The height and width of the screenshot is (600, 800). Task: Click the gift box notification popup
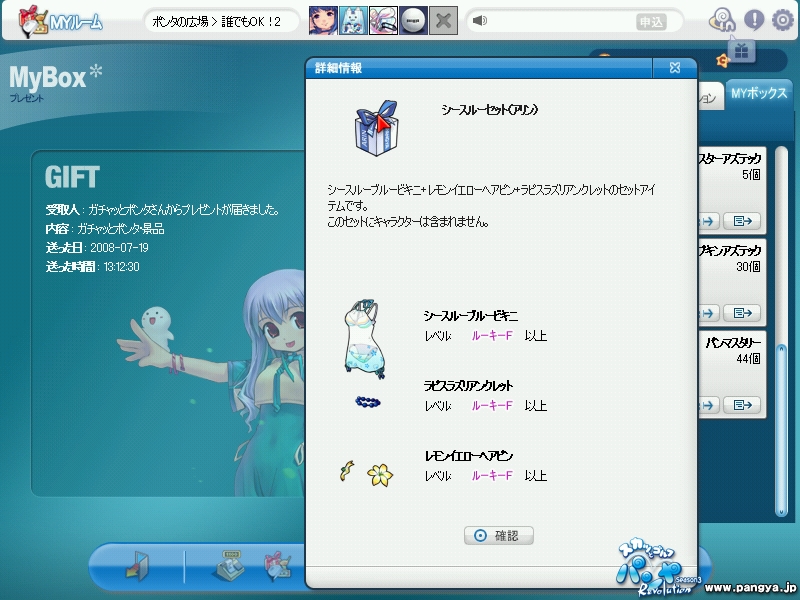click(741, 51)
